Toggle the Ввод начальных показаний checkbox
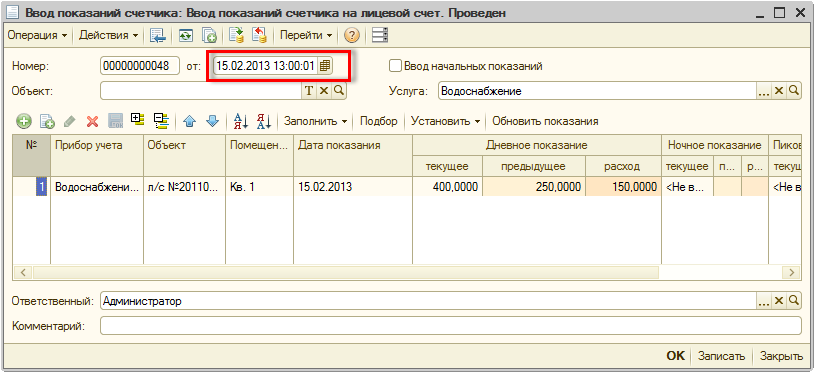Image resolution: width=814 pixels, height=372 pixels. tap(396, 66)
